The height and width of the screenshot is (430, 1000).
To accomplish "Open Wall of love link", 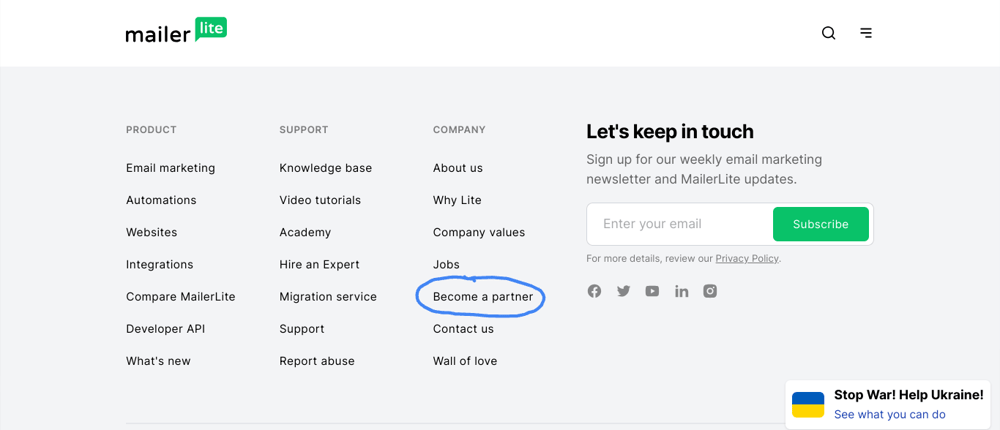I will (x=465, y=361).
